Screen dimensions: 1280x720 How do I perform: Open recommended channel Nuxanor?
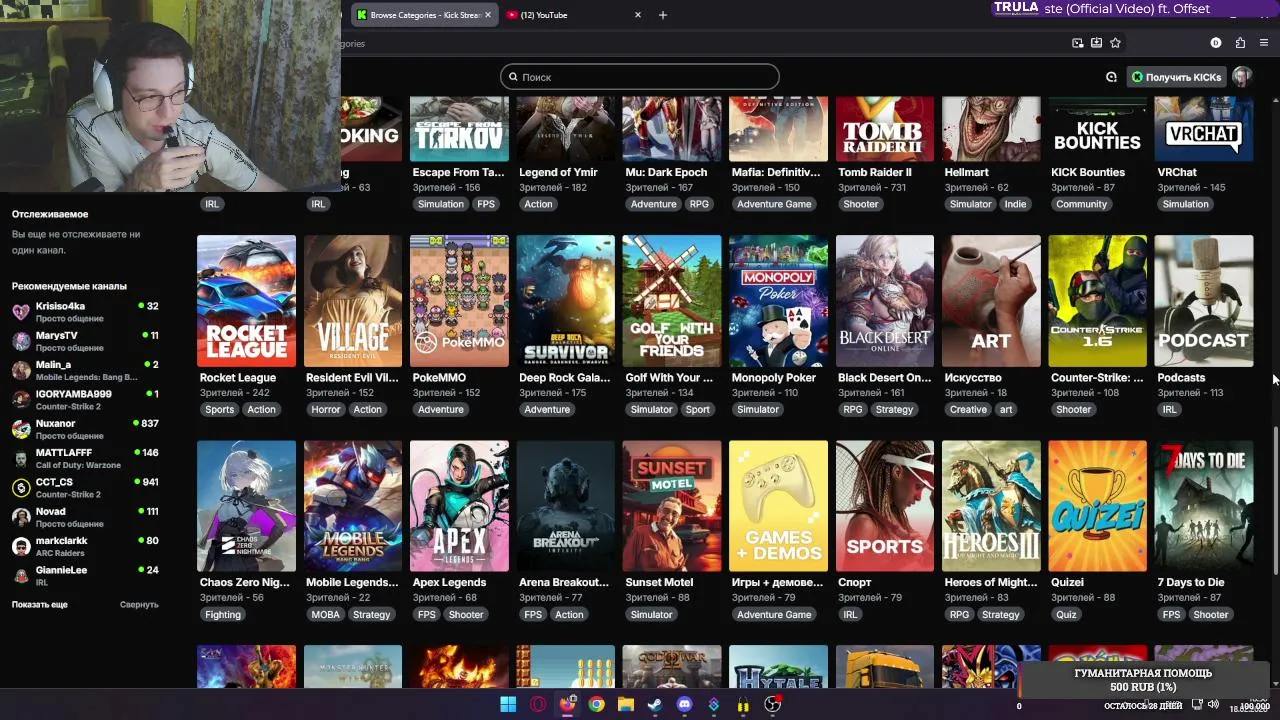(85, 429)
